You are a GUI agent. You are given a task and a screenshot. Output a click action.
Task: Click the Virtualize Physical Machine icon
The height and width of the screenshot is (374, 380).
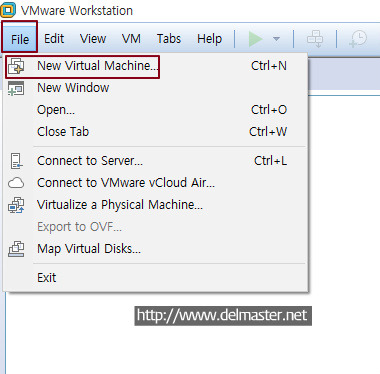(x=16, y=205)
